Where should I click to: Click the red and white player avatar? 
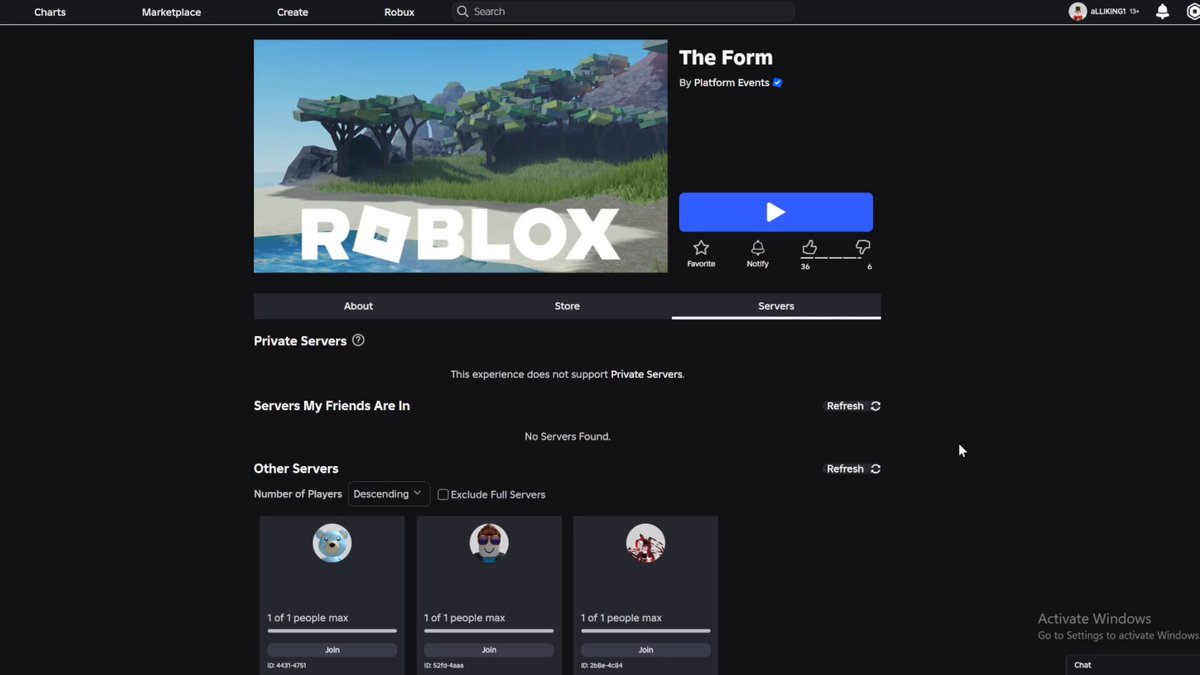646,543
